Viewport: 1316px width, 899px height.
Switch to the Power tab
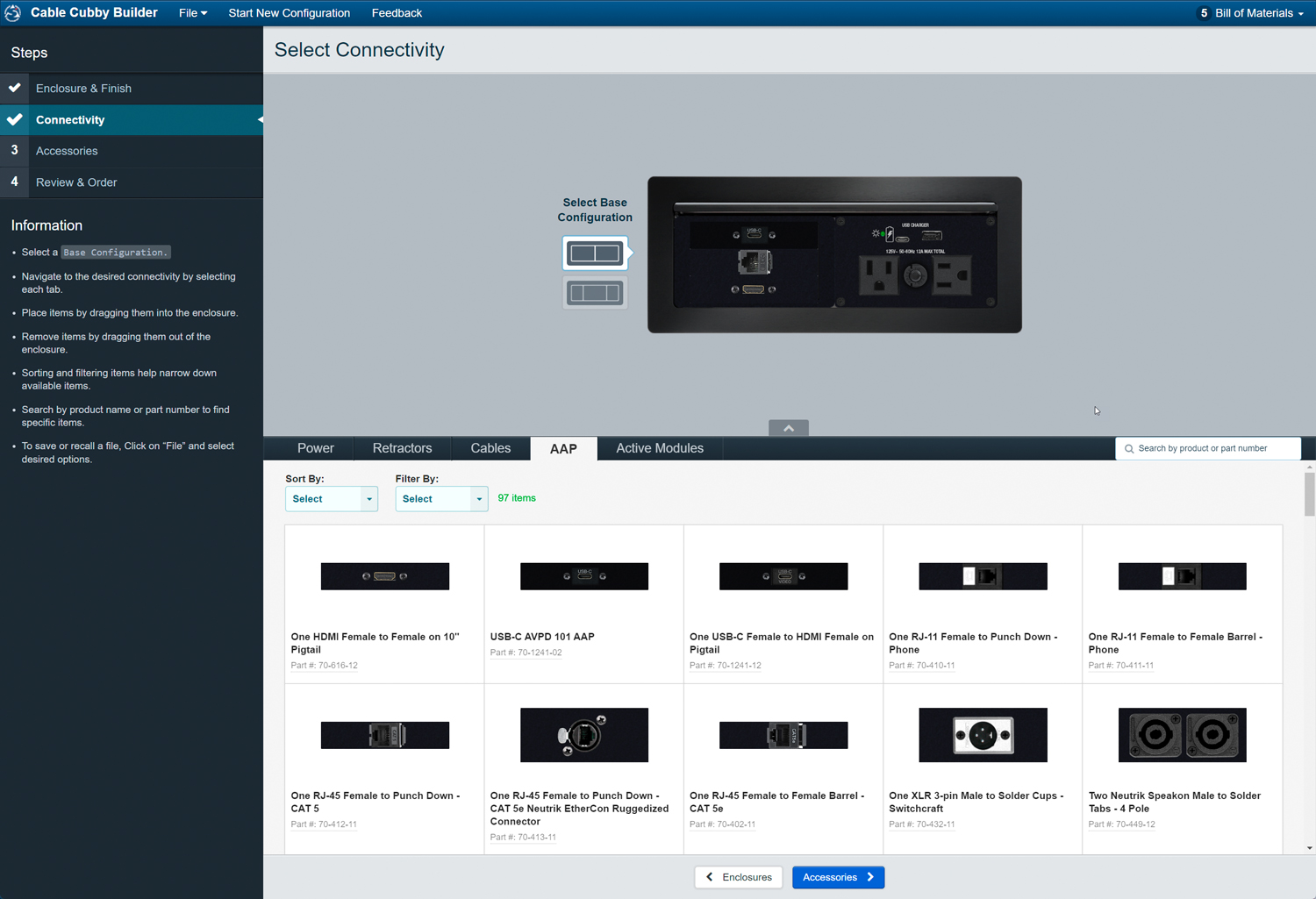315,448
